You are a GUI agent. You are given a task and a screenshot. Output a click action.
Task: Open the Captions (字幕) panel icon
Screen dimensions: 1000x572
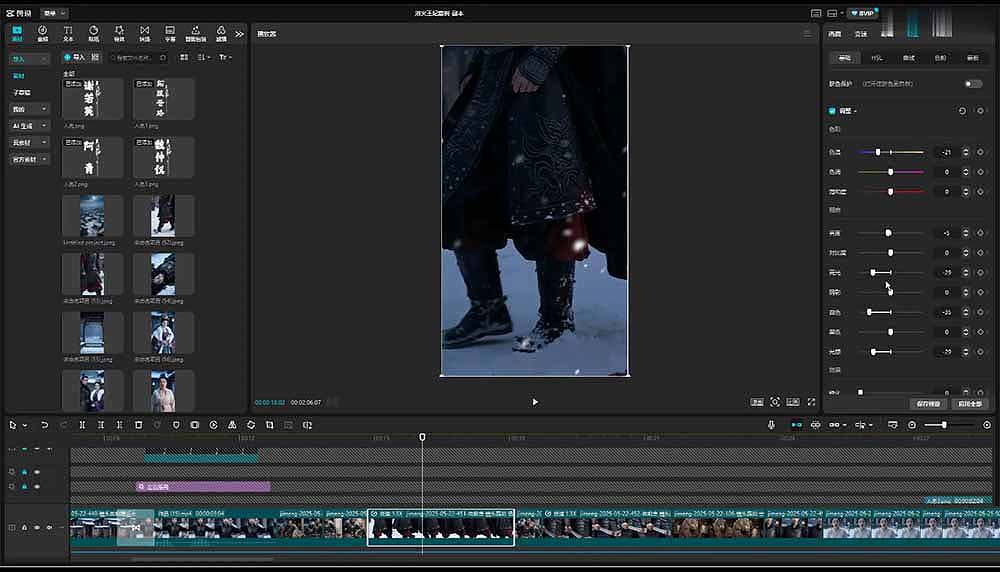(x=170, y=33)
